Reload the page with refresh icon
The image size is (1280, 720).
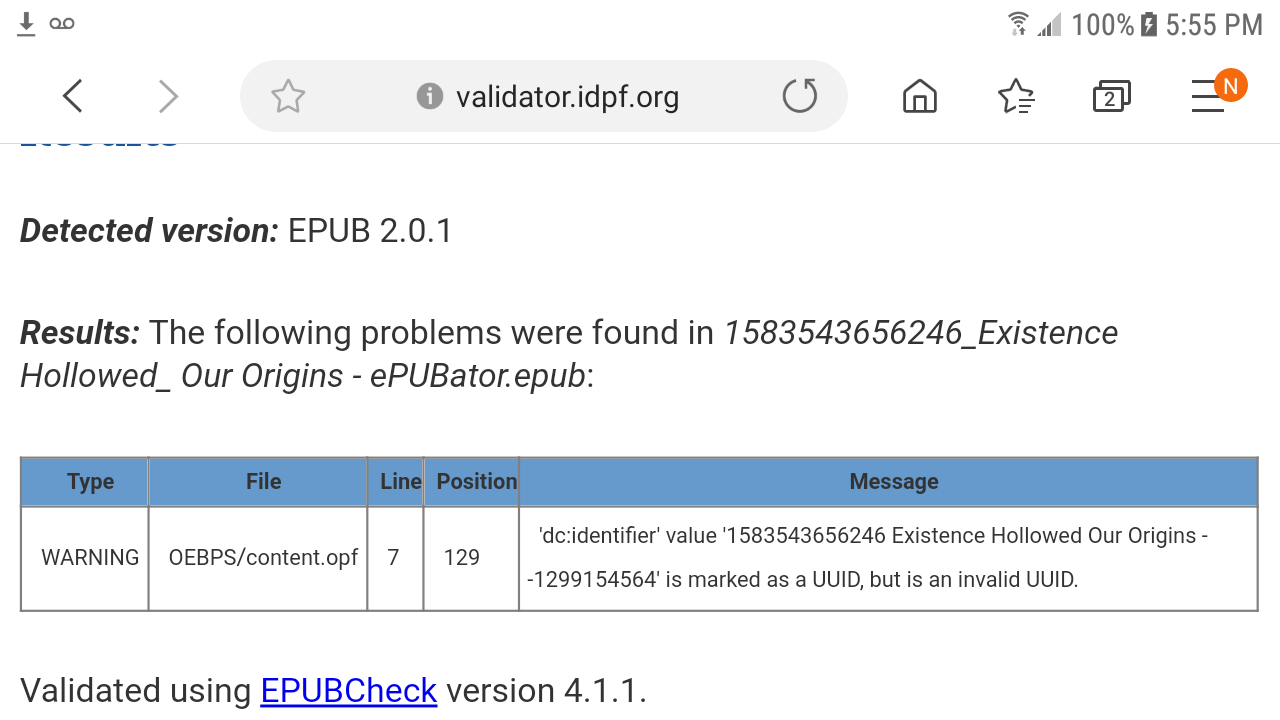[800, 96]
